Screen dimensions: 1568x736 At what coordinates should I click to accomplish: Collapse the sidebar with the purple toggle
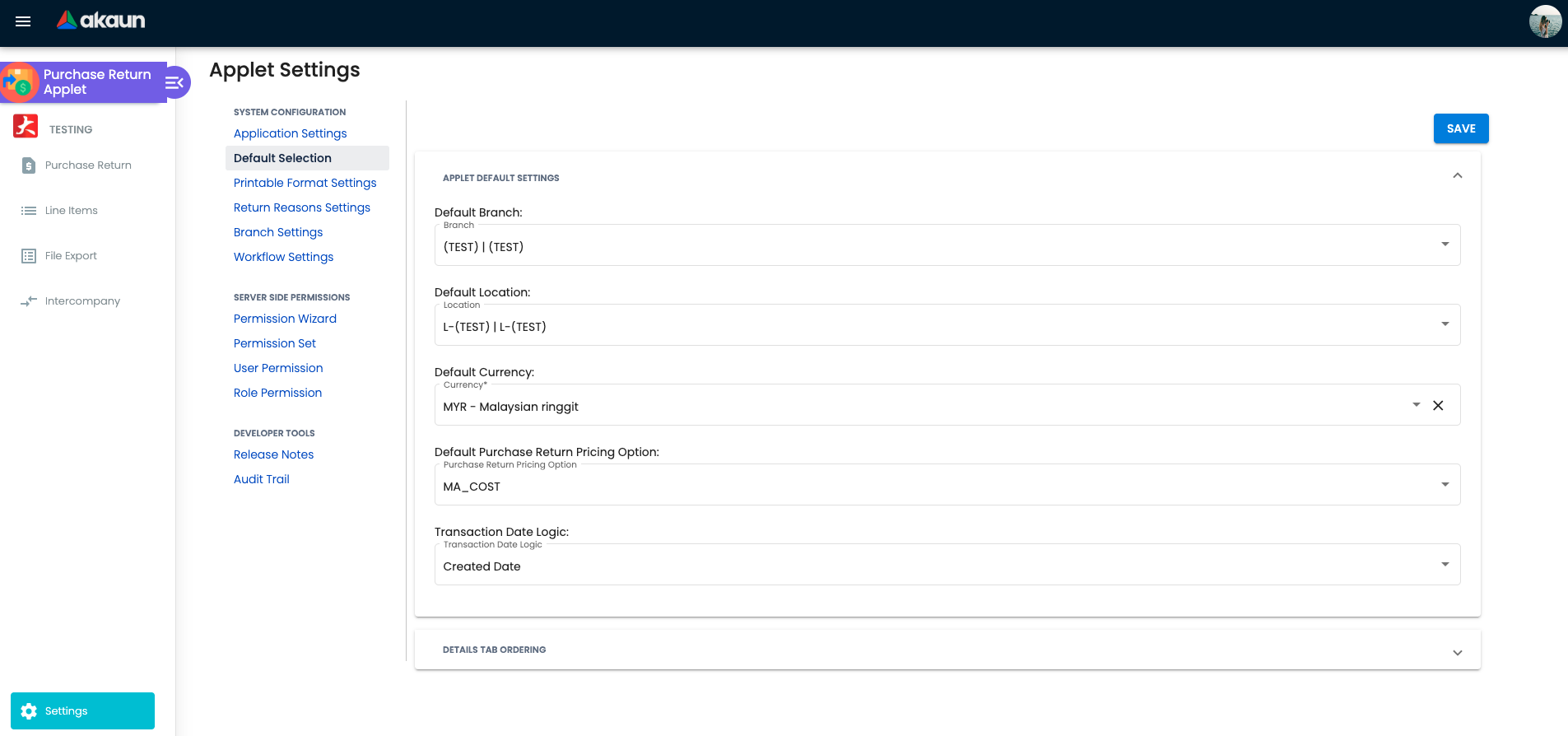[x=174, y=82]
